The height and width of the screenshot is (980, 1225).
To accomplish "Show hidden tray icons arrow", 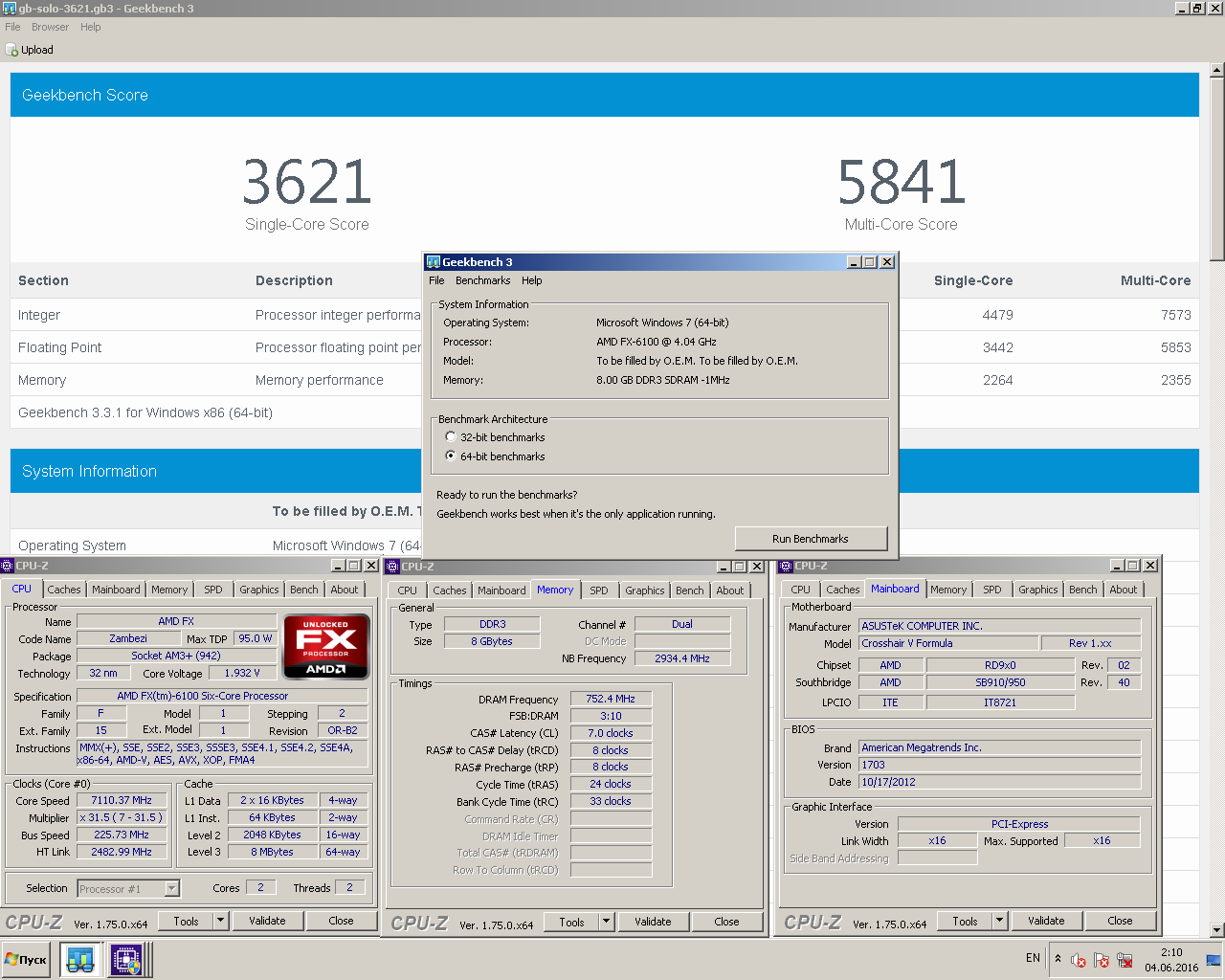I will [1058, 958].
